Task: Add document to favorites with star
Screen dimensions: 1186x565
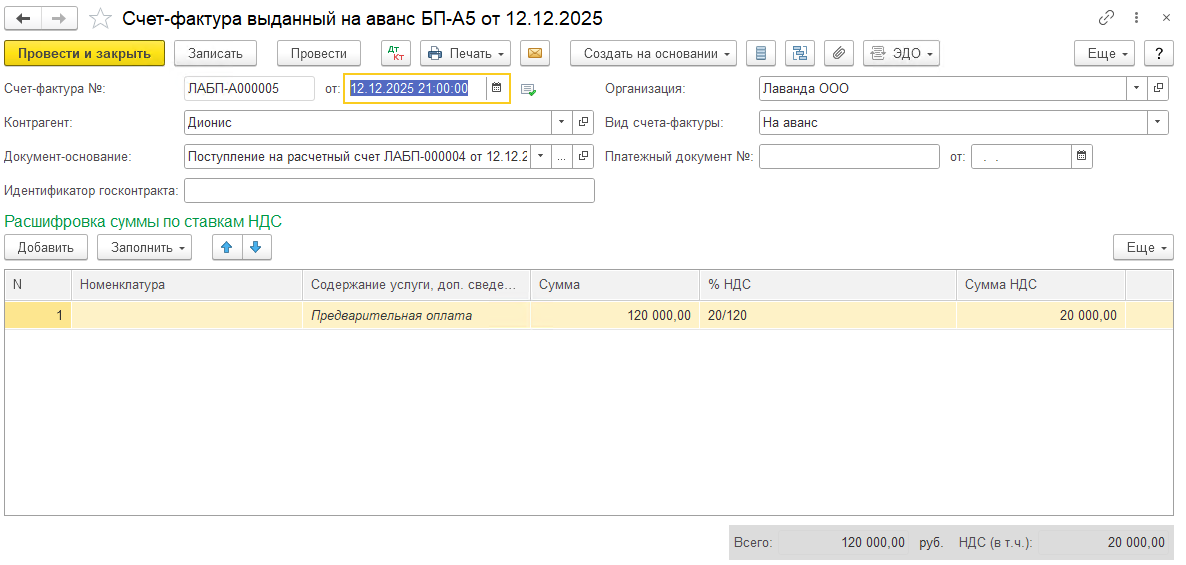Action: [101, 17]
